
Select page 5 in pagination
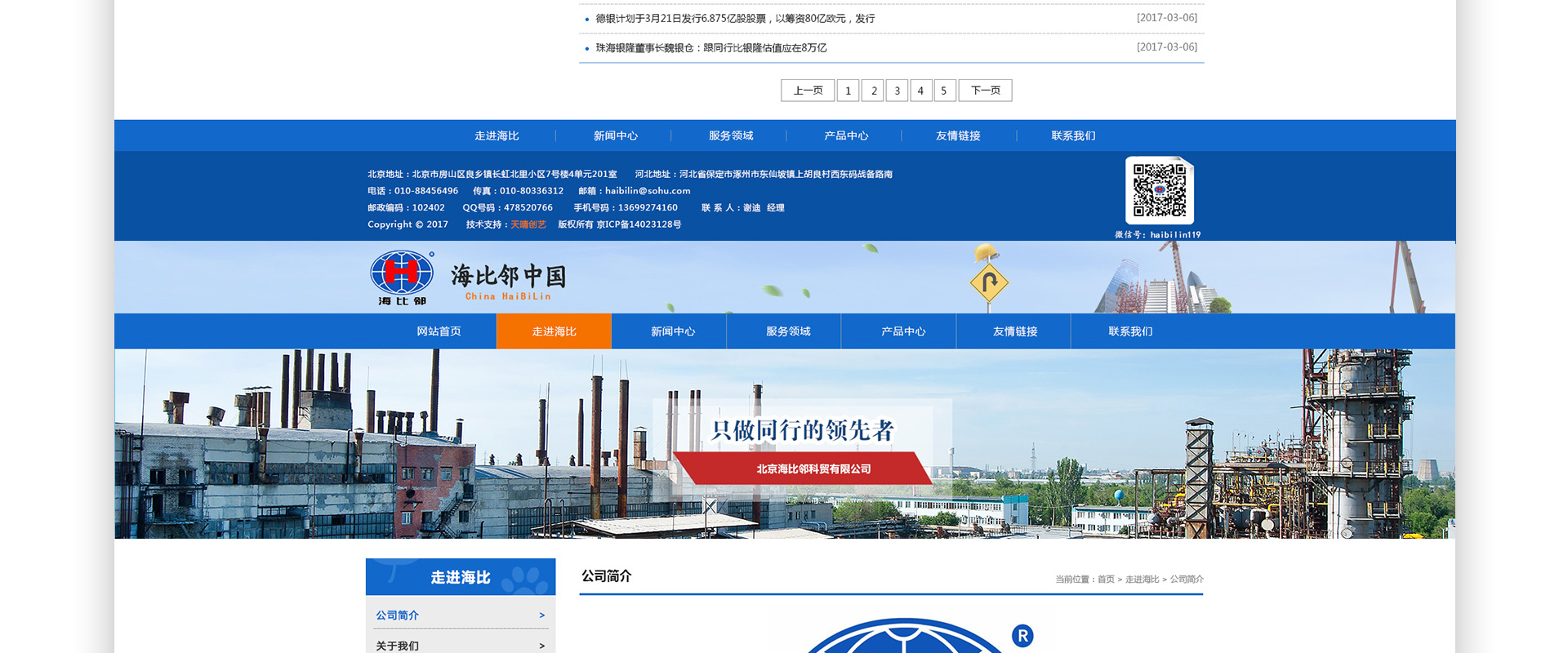pyautogui.click(x=944, y=91)
